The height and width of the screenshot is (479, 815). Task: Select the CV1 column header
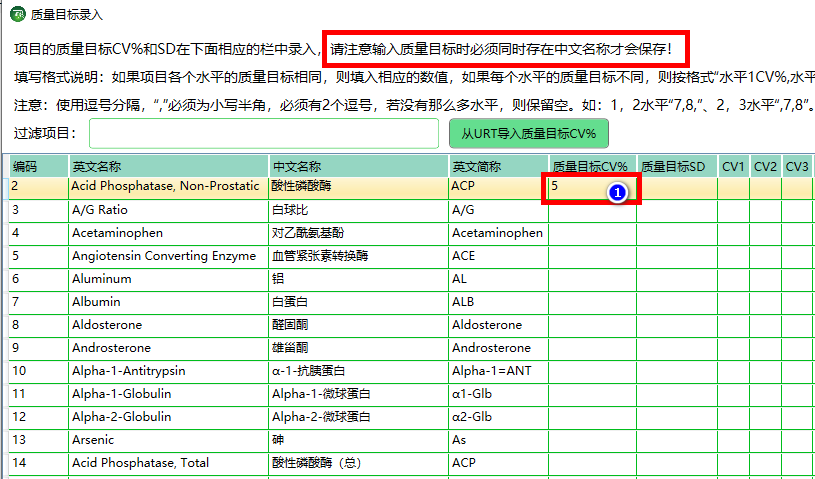click(733, 166)
